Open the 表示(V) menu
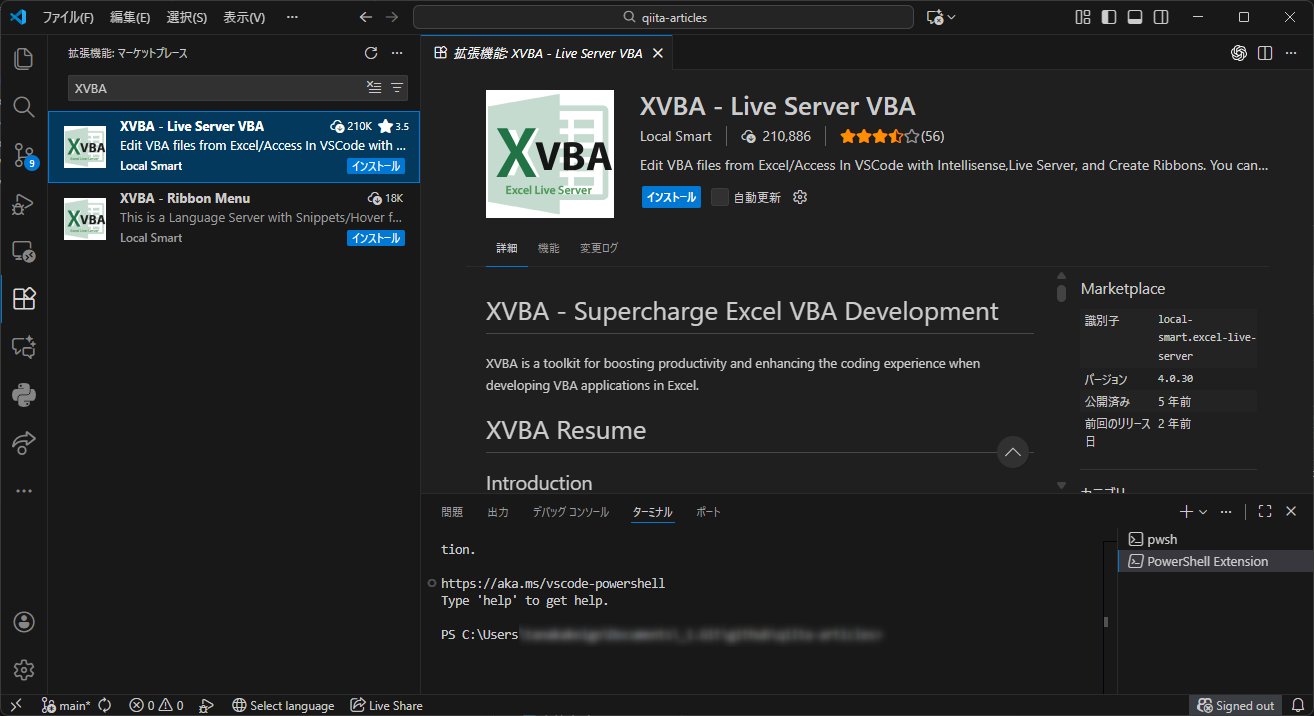Viewport: 1314px width, 716px height. coord(244,17)
